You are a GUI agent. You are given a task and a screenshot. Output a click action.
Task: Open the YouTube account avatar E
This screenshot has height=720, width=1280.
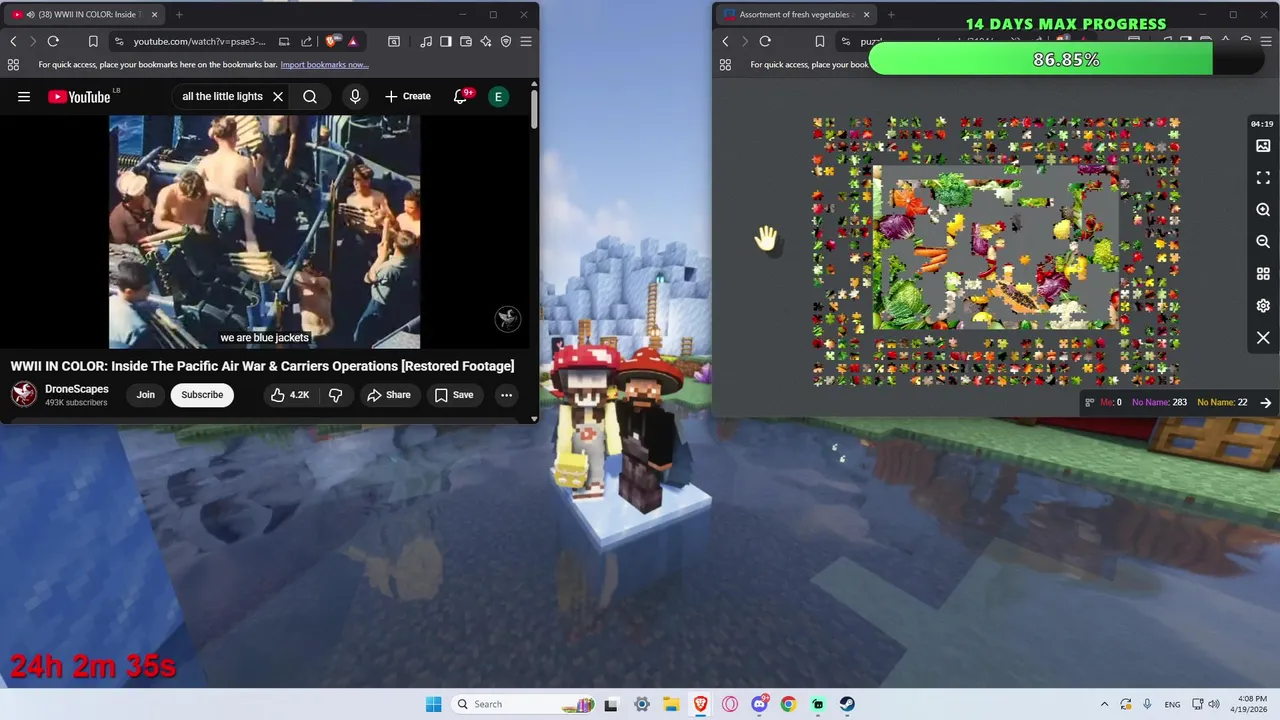pos(498,97)
